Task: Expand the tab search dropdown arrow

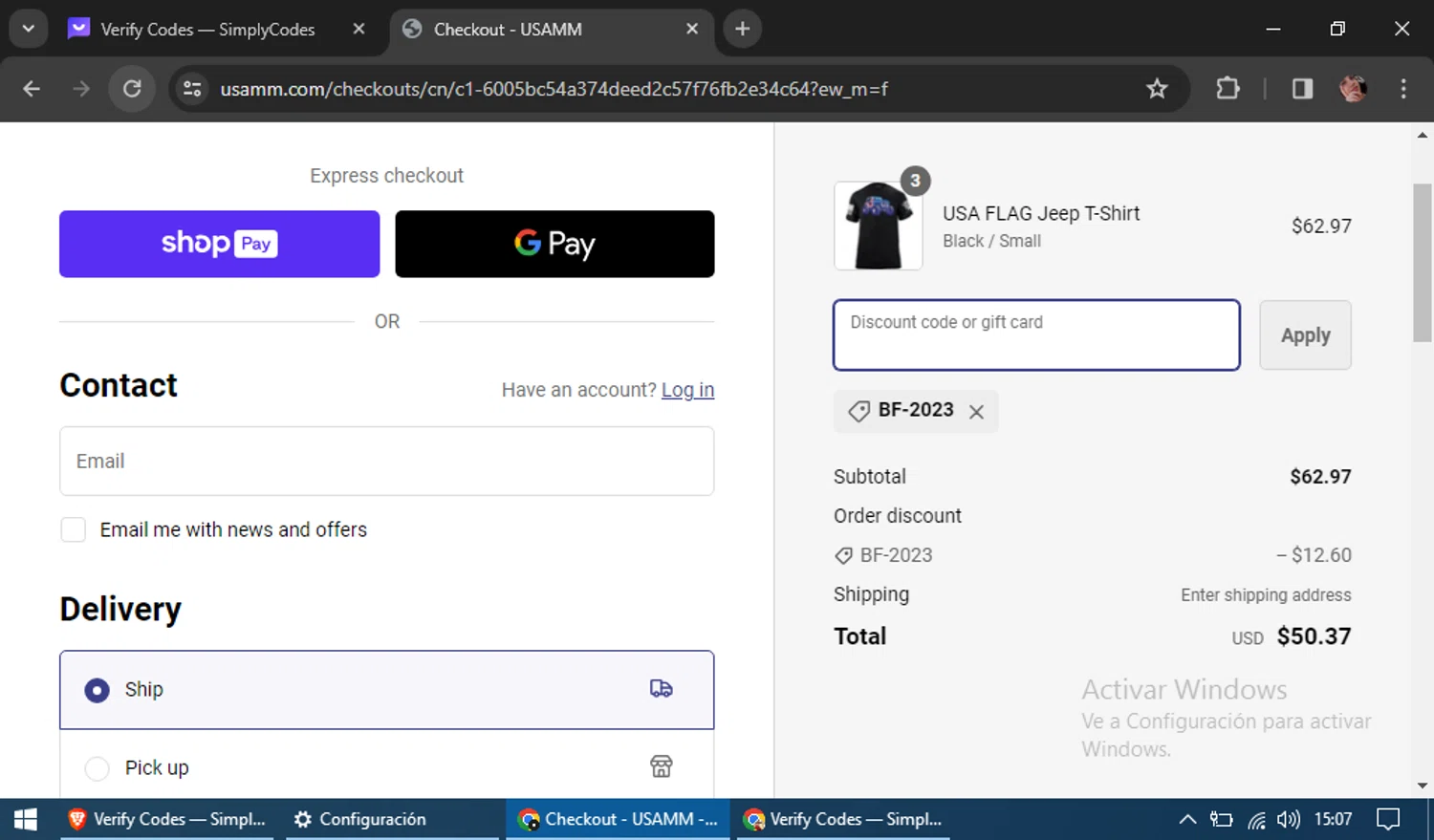Action: pyautogui.click(x=28, y=29)
